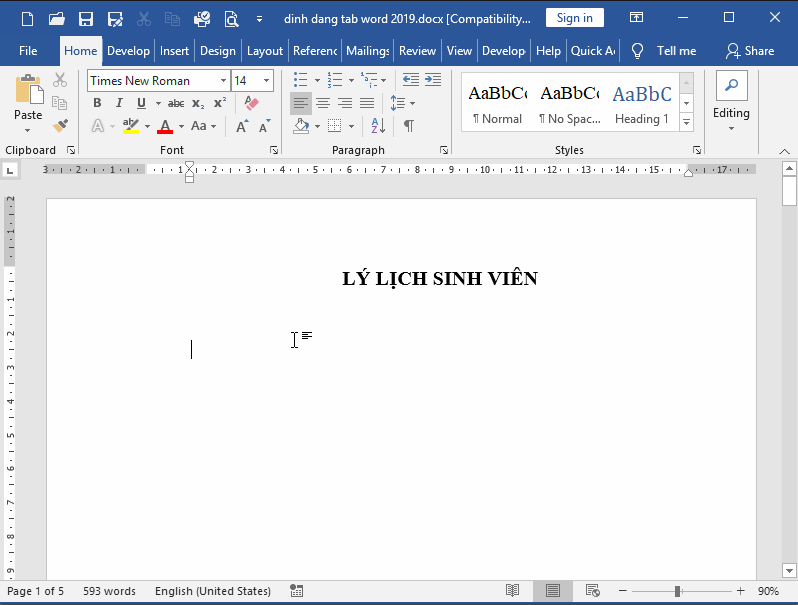Open the Layout ribbon tab

265,51
